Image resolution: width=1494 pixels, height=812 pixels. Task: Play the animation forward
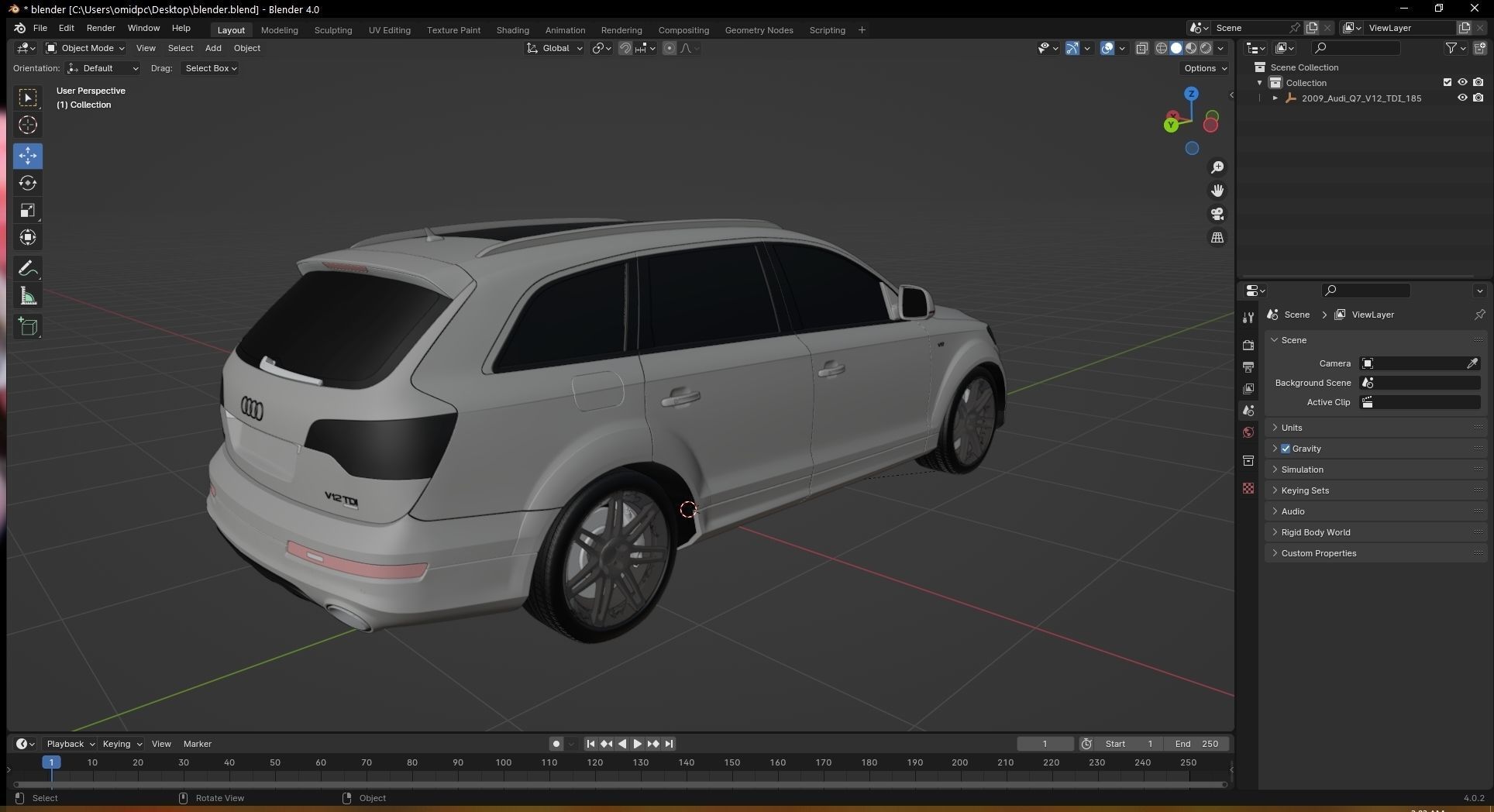637,744
